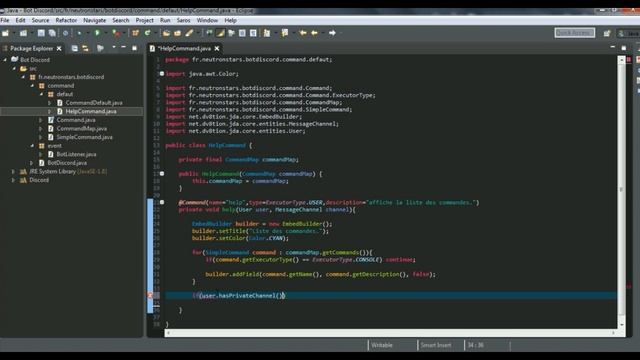
Task: Click the Quick Access search field
Action: point(574,33)
